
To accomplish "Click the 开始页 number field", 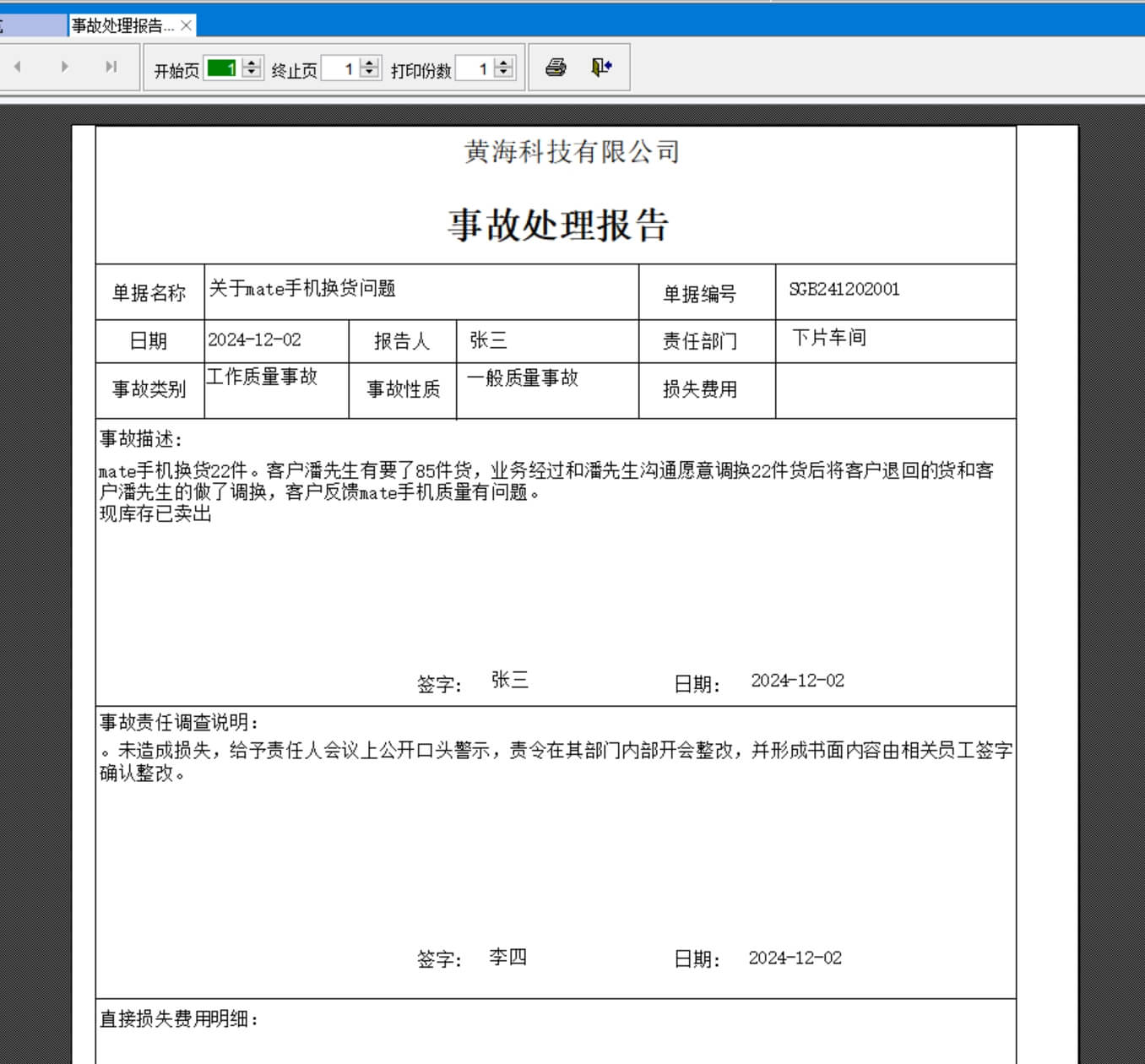I will coord(222,68).
